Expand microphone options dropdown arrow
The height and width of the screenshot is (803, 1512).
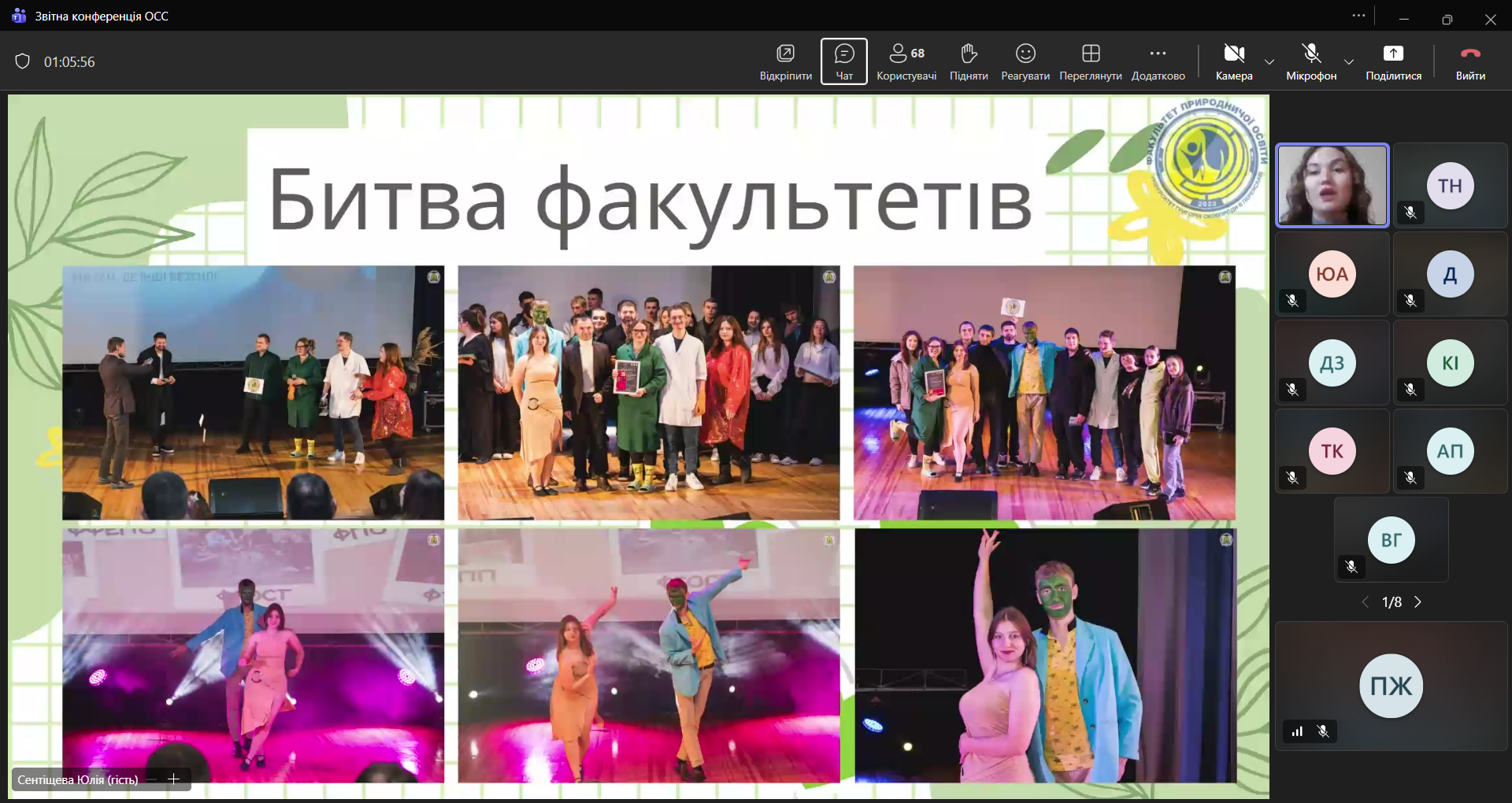pos(1349,61)
